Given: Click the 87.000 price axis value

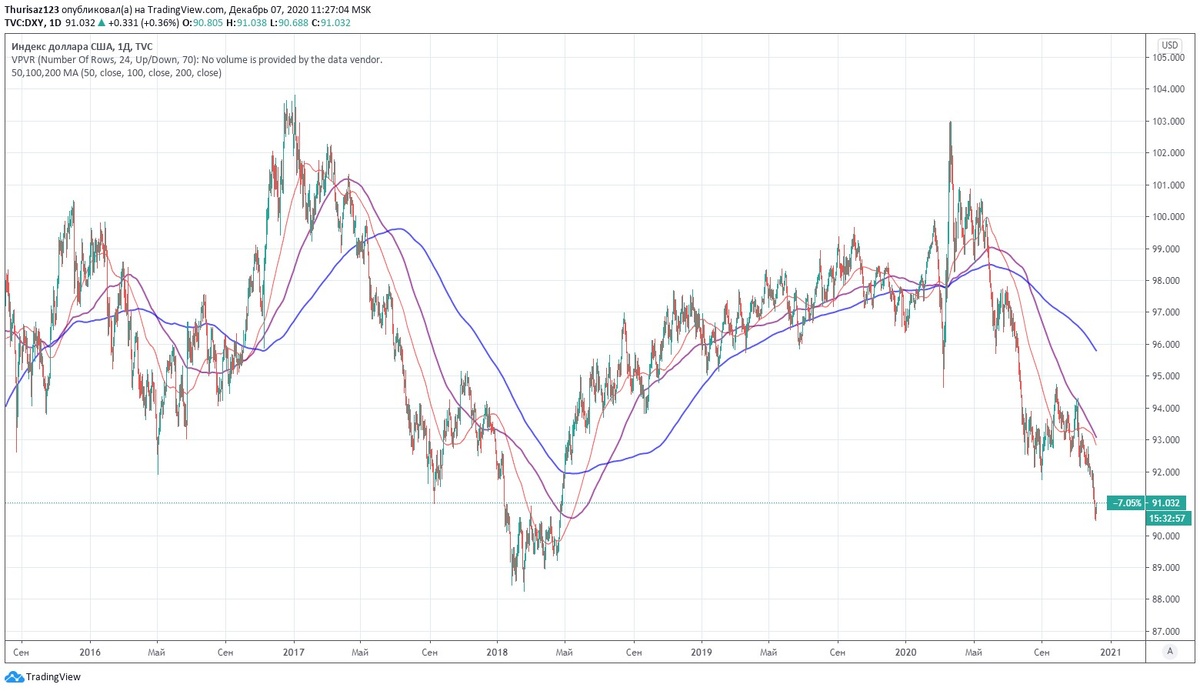Looking at the screenshot, I should pyautogui.click(x=1165, y=629).
